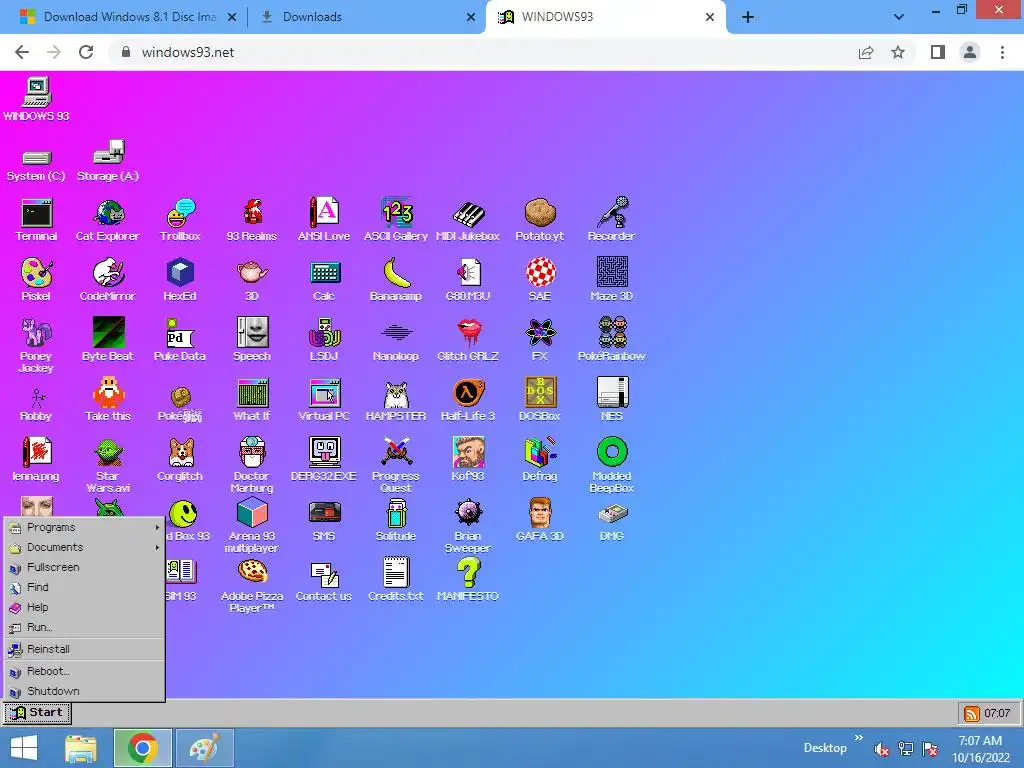Image resolution: width=1024 pixels, height=768 pixels.
Task: Open the Bananamp banana icon
Action: pyautogui.click(x=396, y=280)
